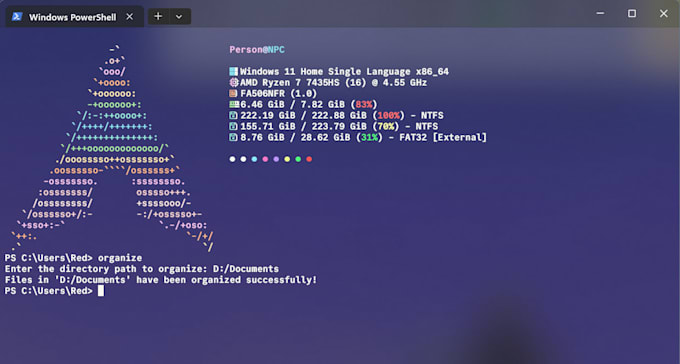Screen dimensions: 680x364
Task: Click the first white color dot
Action: click(x=232, y=159)
